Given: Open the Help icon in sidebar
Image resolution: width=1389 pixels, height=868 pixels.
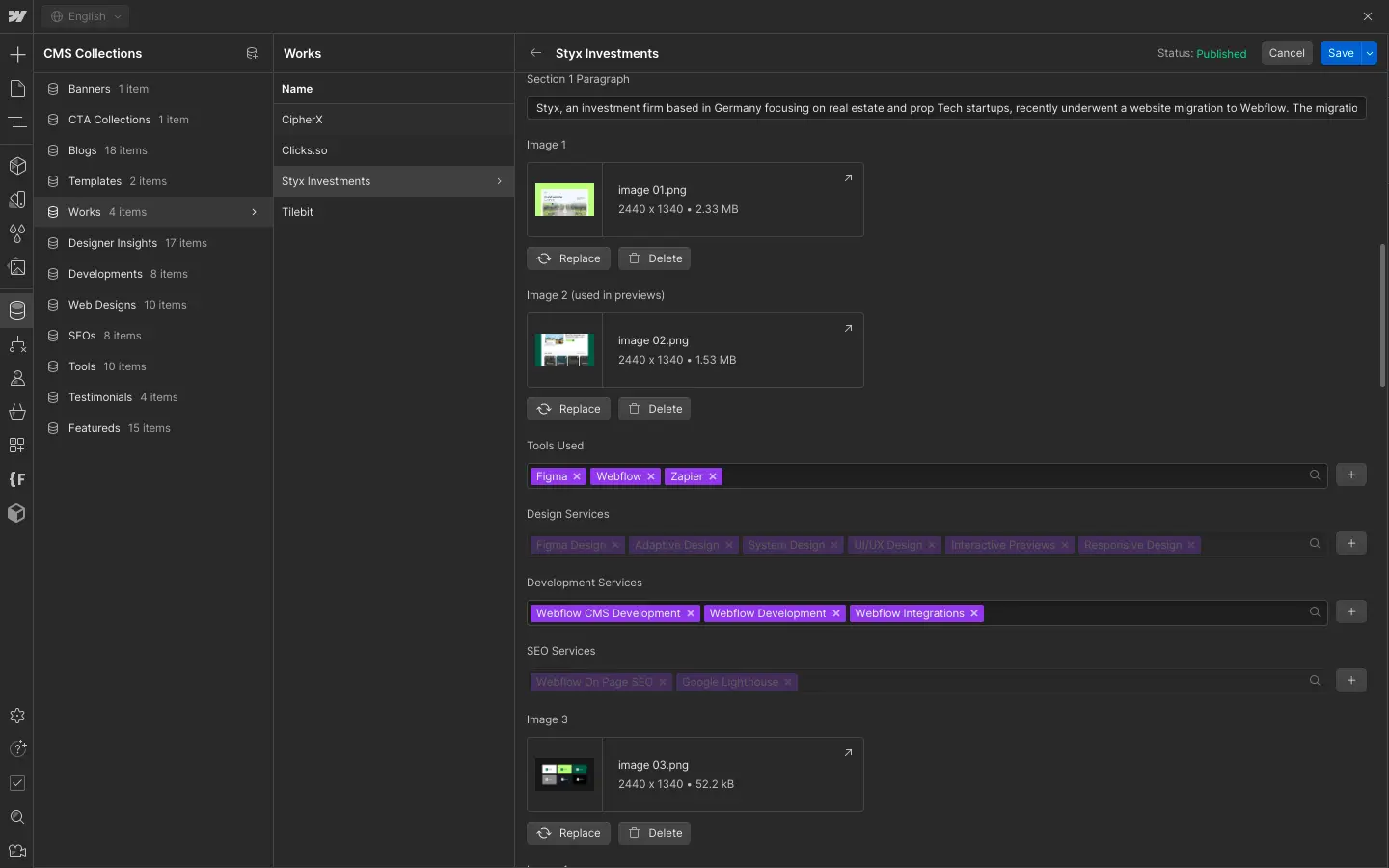Looking at the screenshot, I should click(16, 749).
